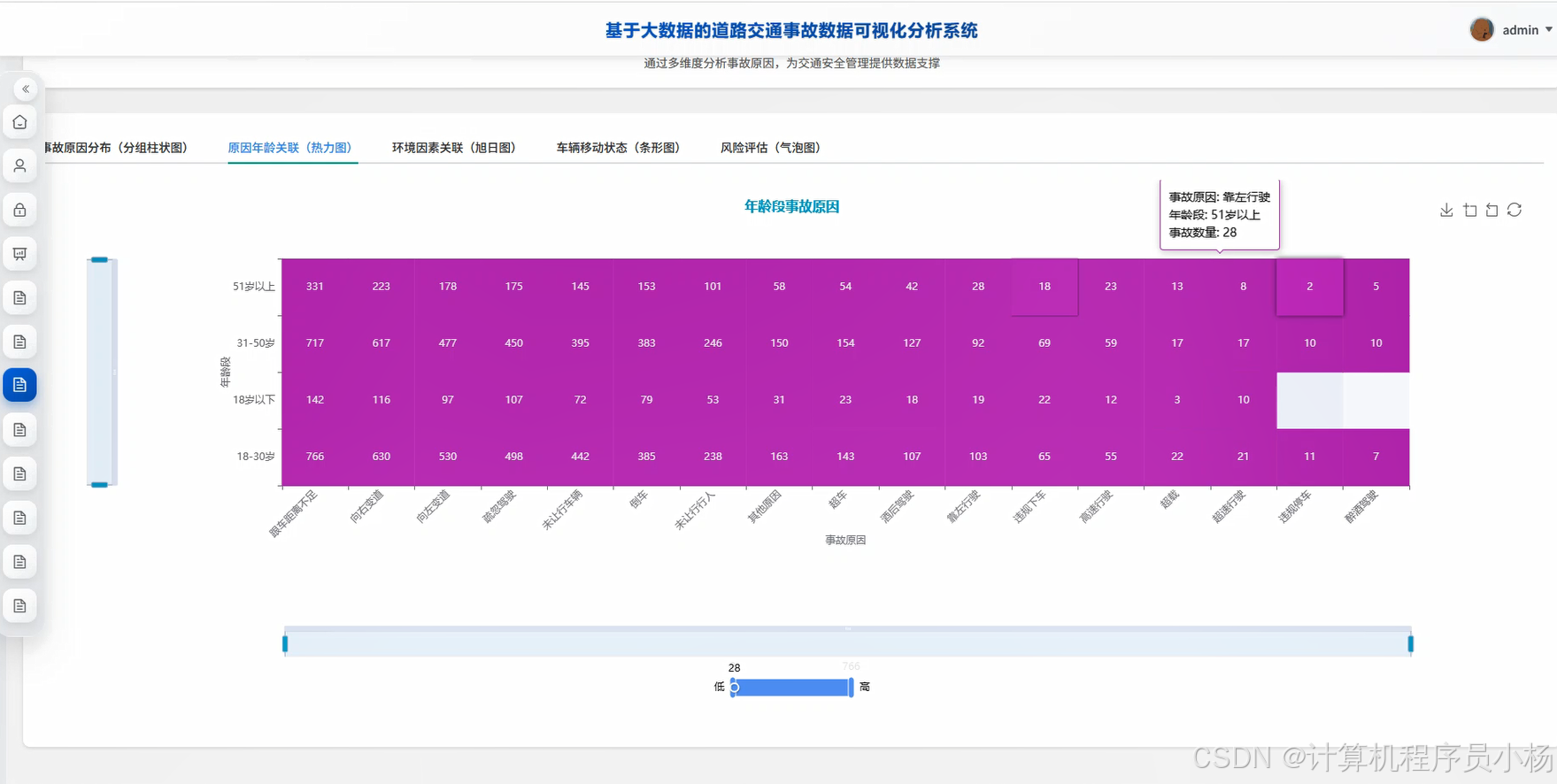Click the page title 基于大数据的道路交通事故数据可视化分析系统
Image resolution: width=1557 pixels, height=784 pixels.
[791, 30]
